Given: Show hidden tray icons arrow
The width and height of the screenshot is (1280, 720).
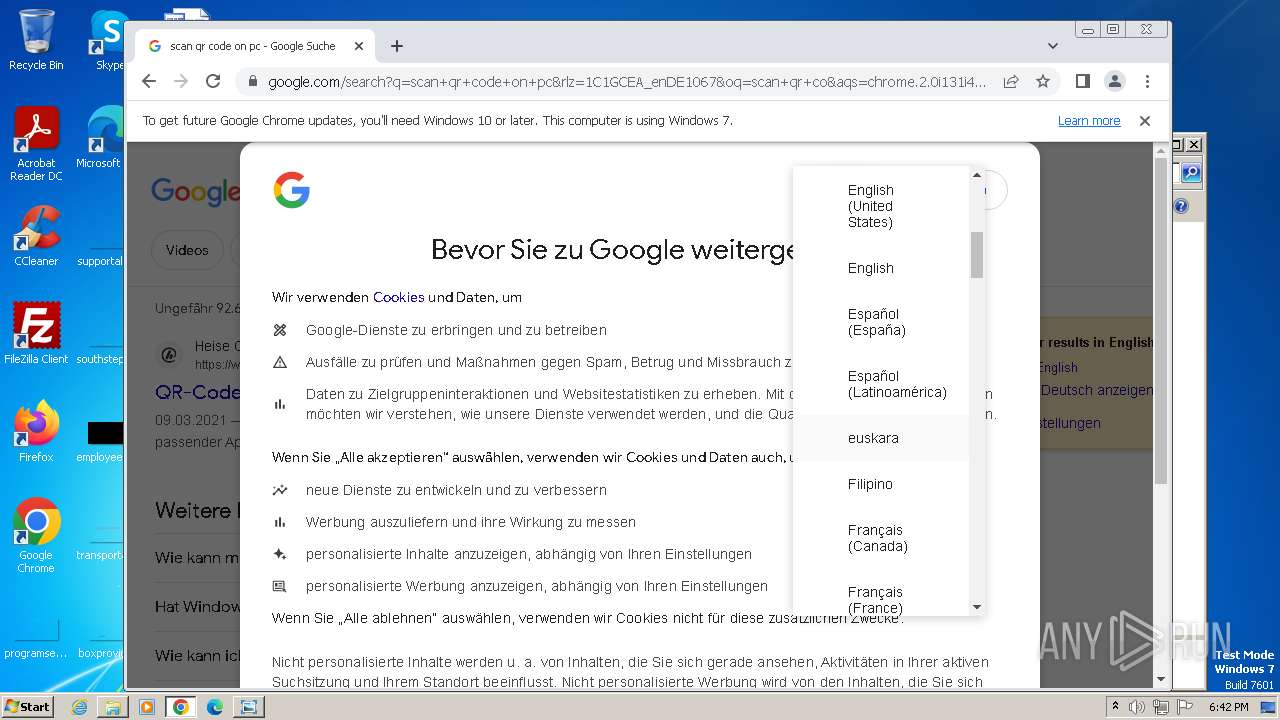Looking at the screenshot, I should [1115, 706].
